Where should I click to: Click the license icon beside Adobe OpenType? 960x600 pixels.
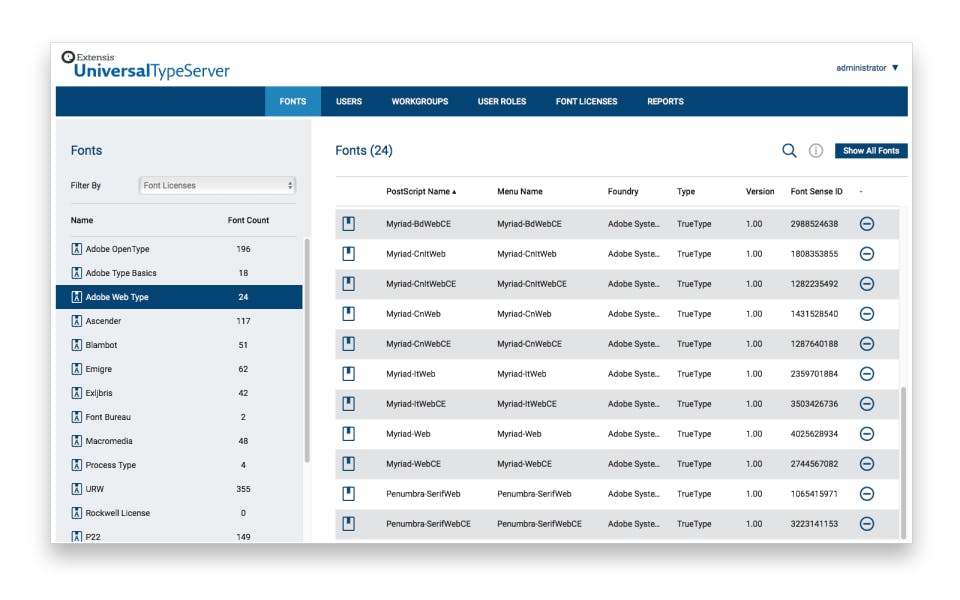77,249
